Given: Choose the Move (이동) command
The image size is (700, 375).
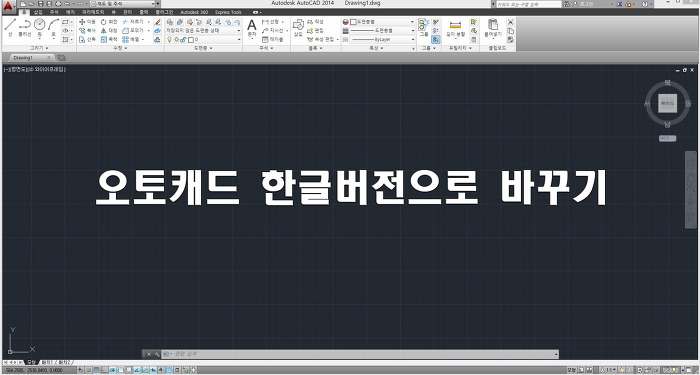Looking at the screenshot, I should click(87, 21).
